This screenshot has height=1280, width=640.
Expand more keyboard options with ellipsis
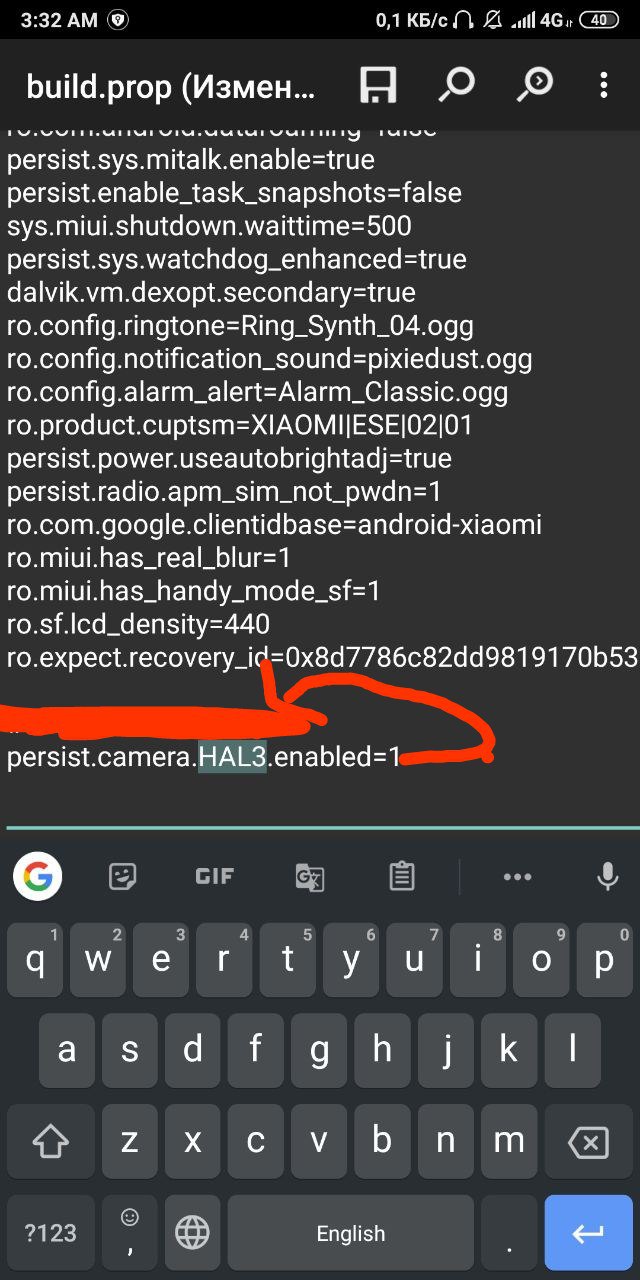(x=517, y=877)
